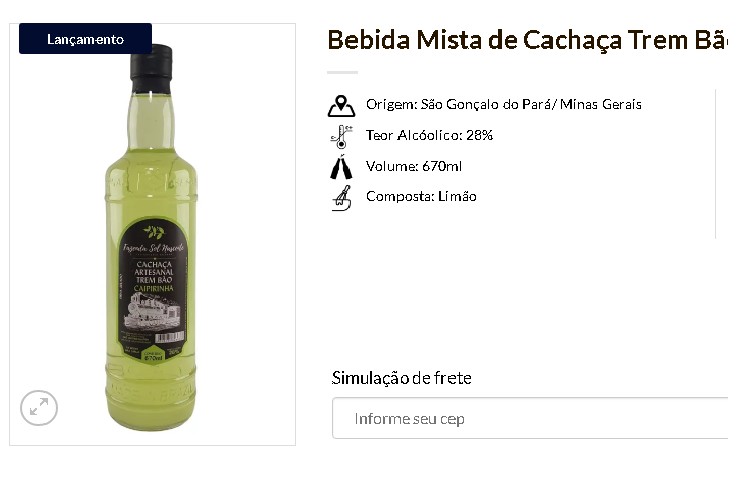Click the Bebida Mista de Cachaça title
This screenshot has height=496, width=744.
pos(527,40)
